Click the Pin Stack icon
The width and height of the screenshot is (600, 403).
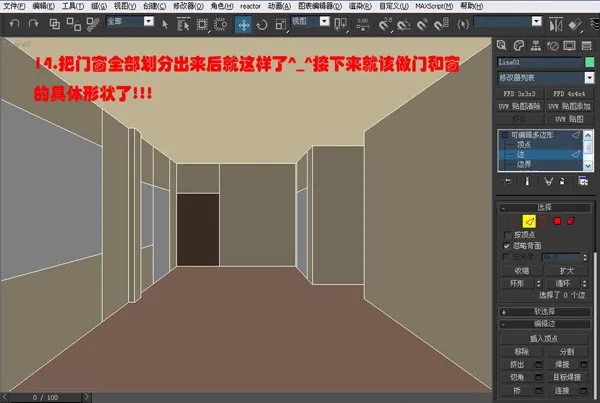tap(507, 181)
